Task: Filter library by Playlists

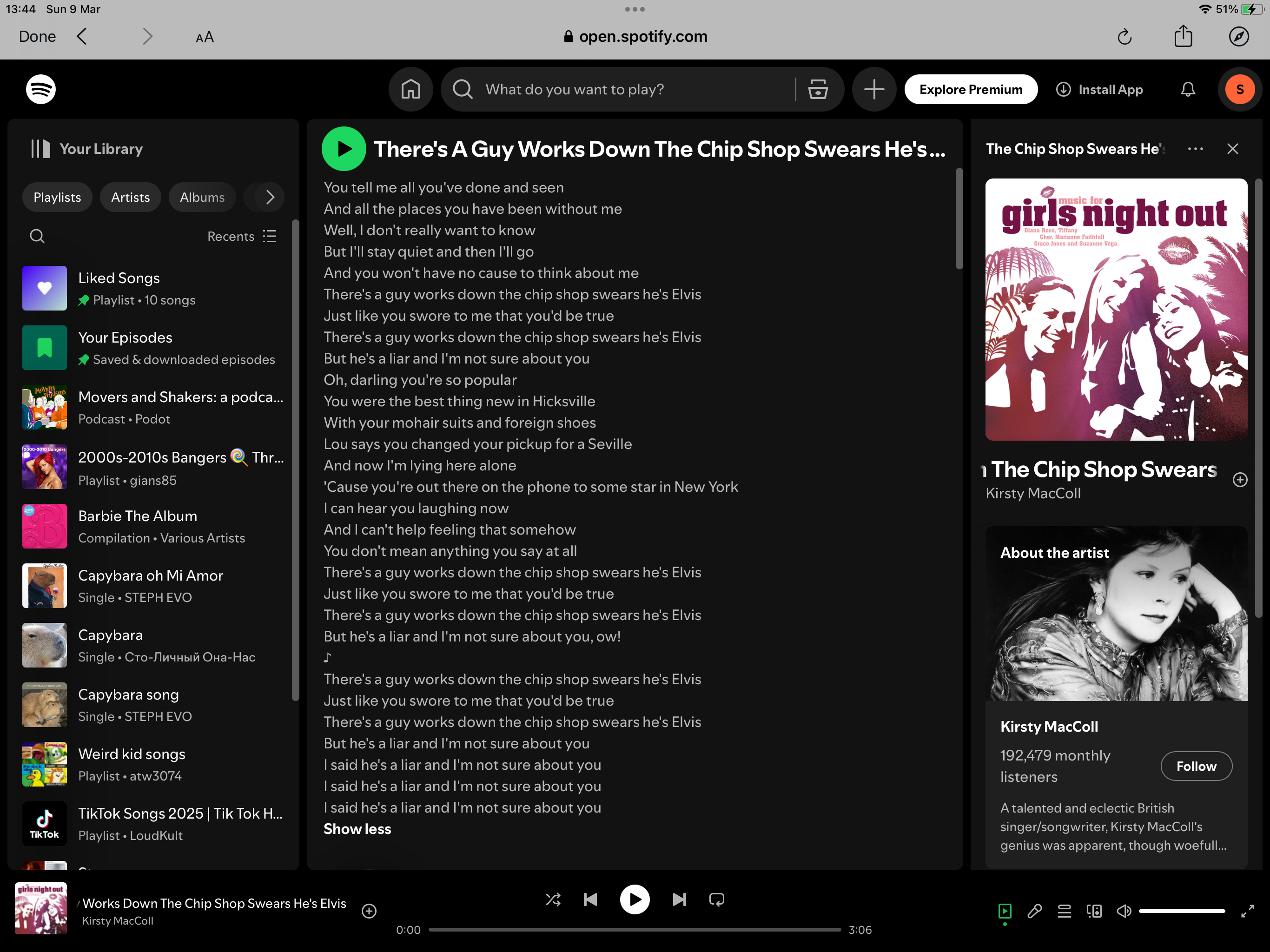Action: click(58, 197)
